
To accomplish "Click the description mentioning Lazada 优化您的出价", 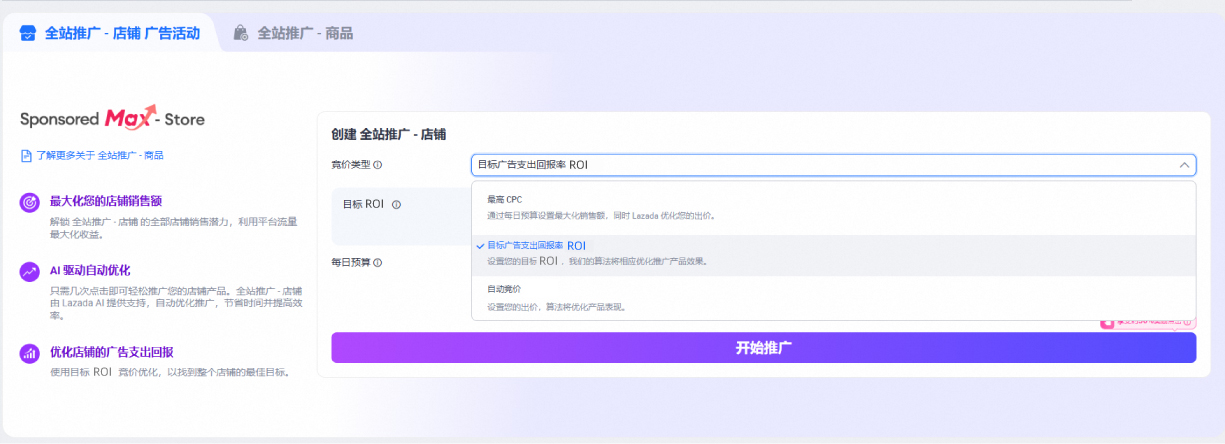I will pos(601,215).
